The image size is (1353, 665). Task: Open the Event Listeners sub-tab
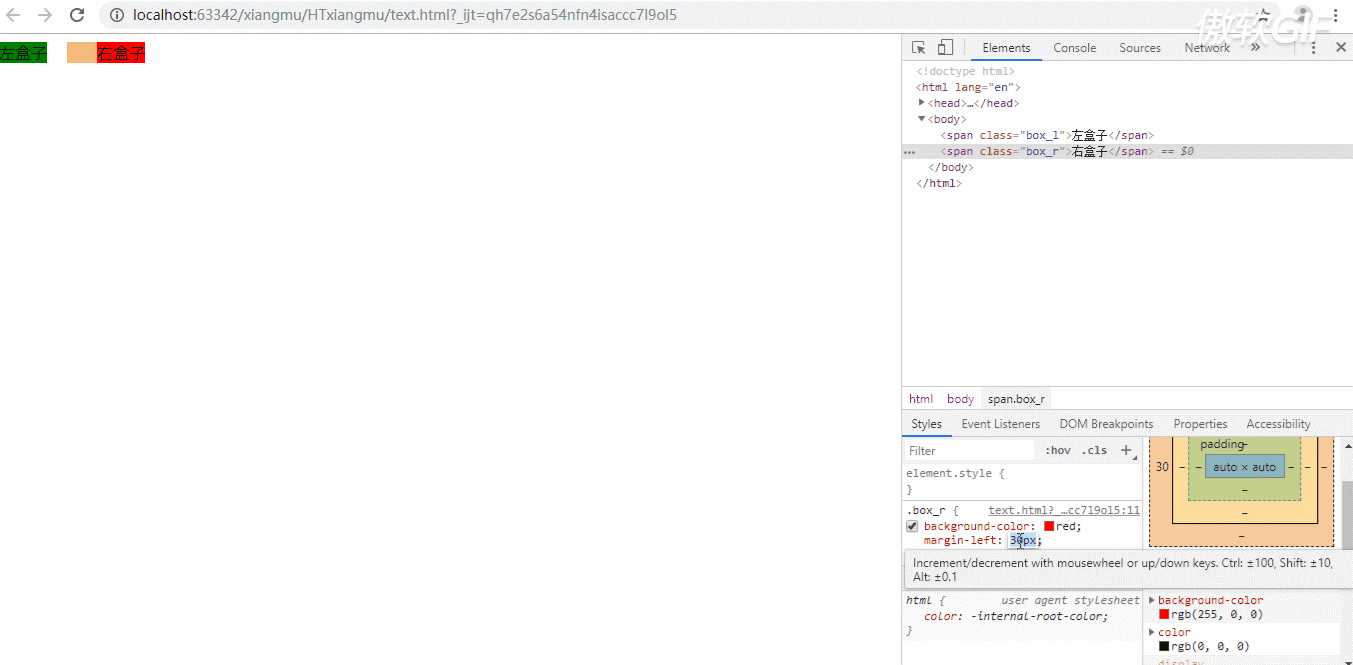coord(1001,424)
